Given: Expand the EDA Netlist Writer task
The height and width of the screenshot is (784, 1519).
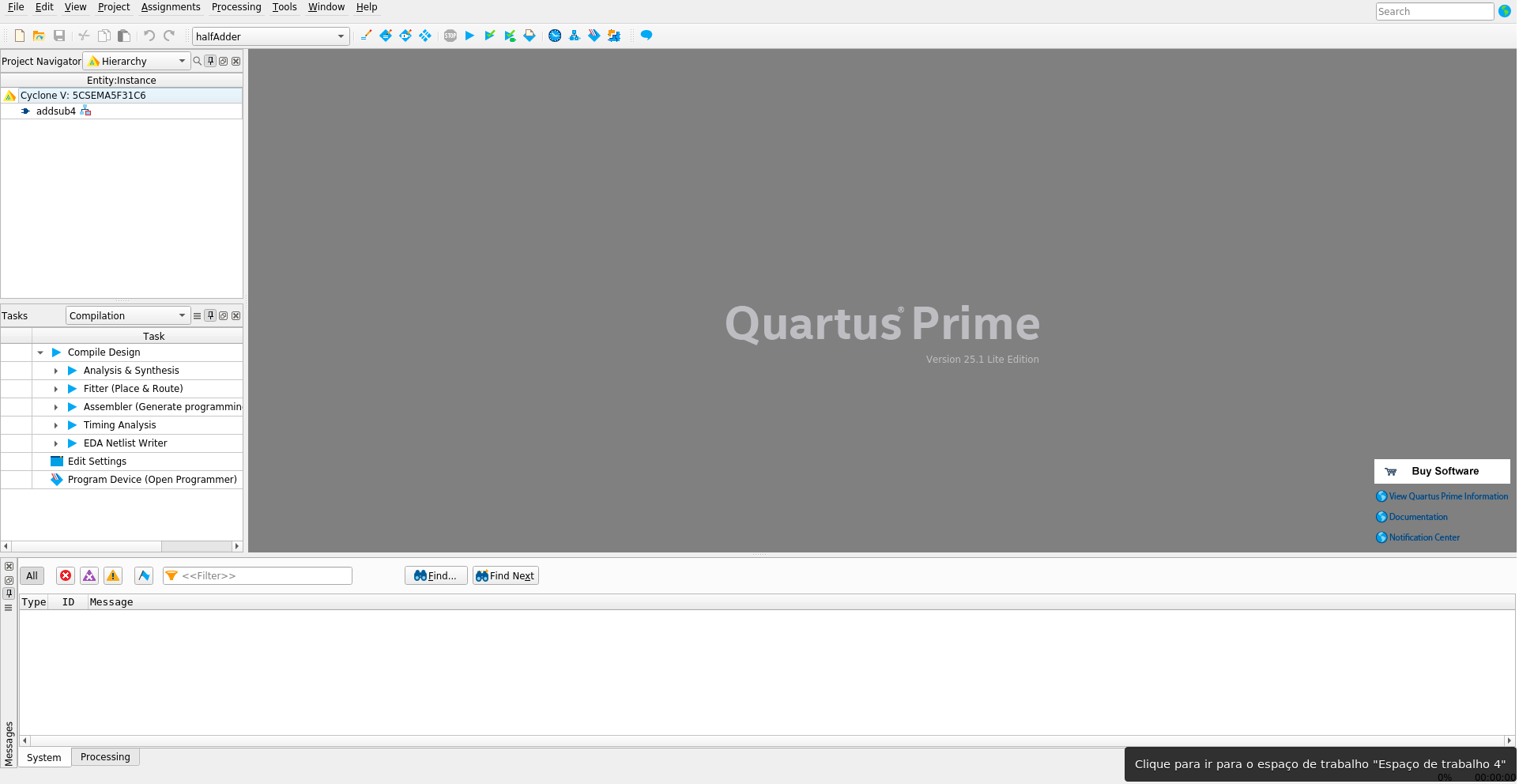Looking at the screenshot, I should tap(56, 443).
